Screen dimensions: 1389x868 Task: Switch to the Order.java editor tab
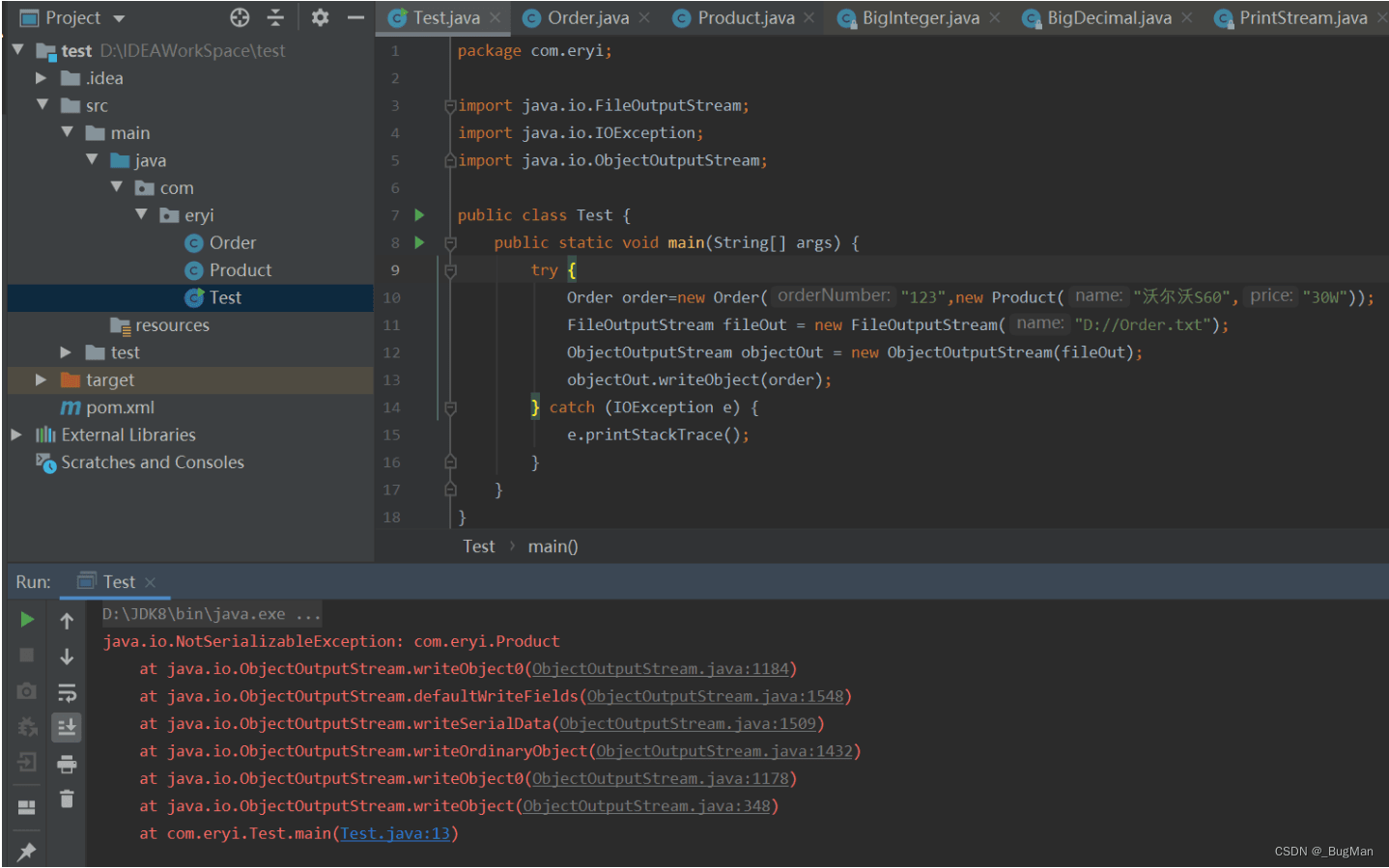[x=587, y=17]
